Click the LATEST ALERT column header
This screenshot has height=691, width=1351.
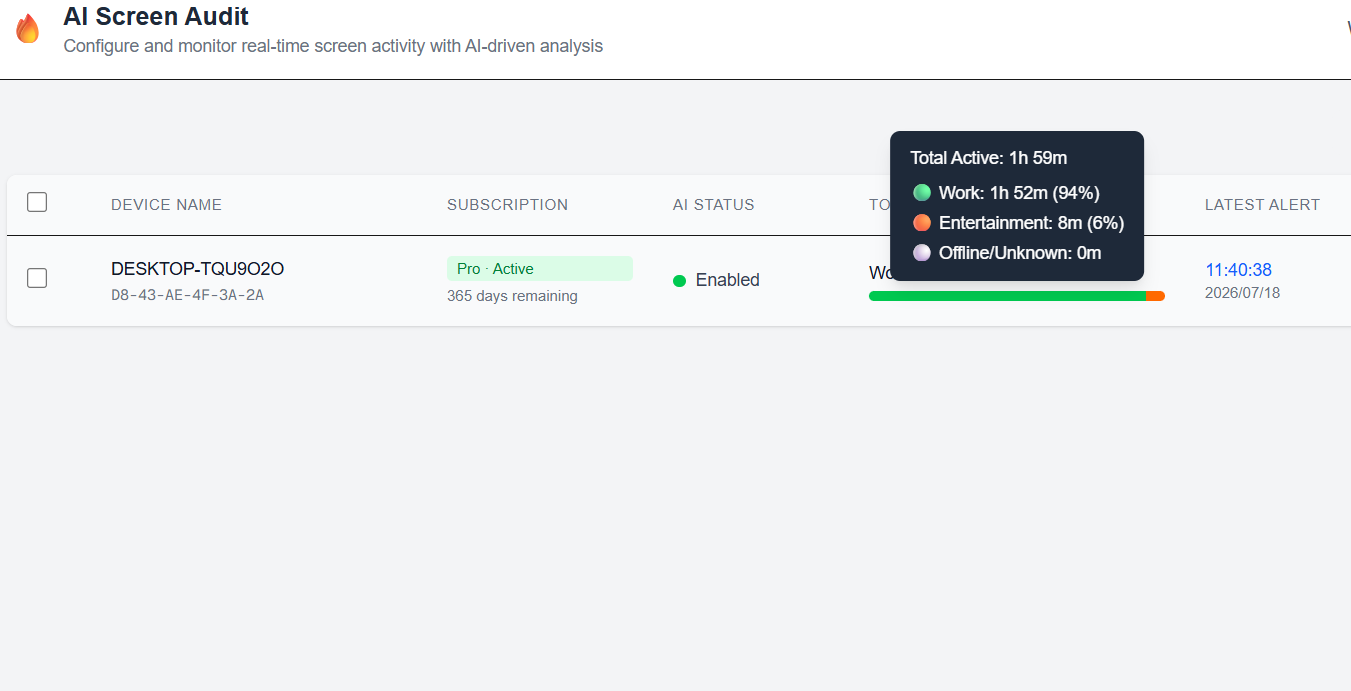point(1262,205)
